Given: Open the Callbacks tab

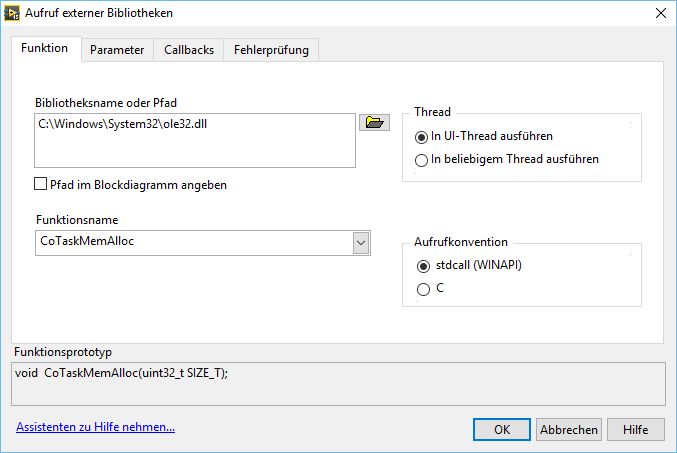Looking at the screenshot, I should click(189, 49).
